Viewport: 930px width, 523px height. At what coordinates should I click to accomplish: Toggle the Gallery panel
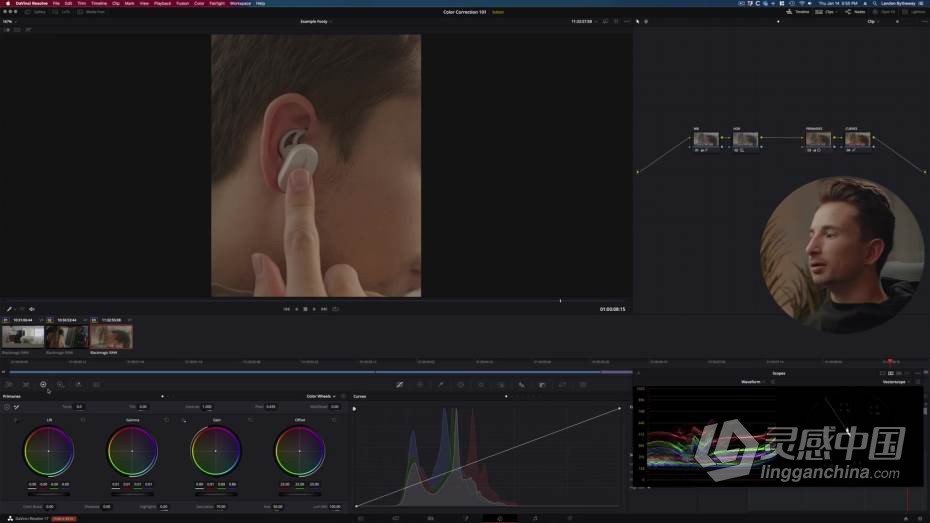click(36, 12)
